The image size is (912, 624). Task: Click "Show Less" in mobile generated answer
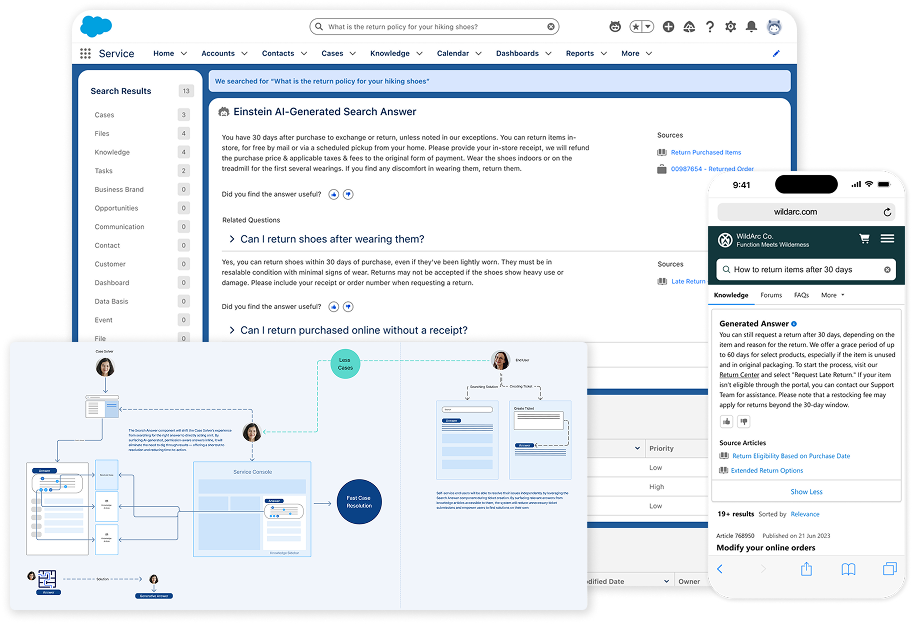[806, 492]
